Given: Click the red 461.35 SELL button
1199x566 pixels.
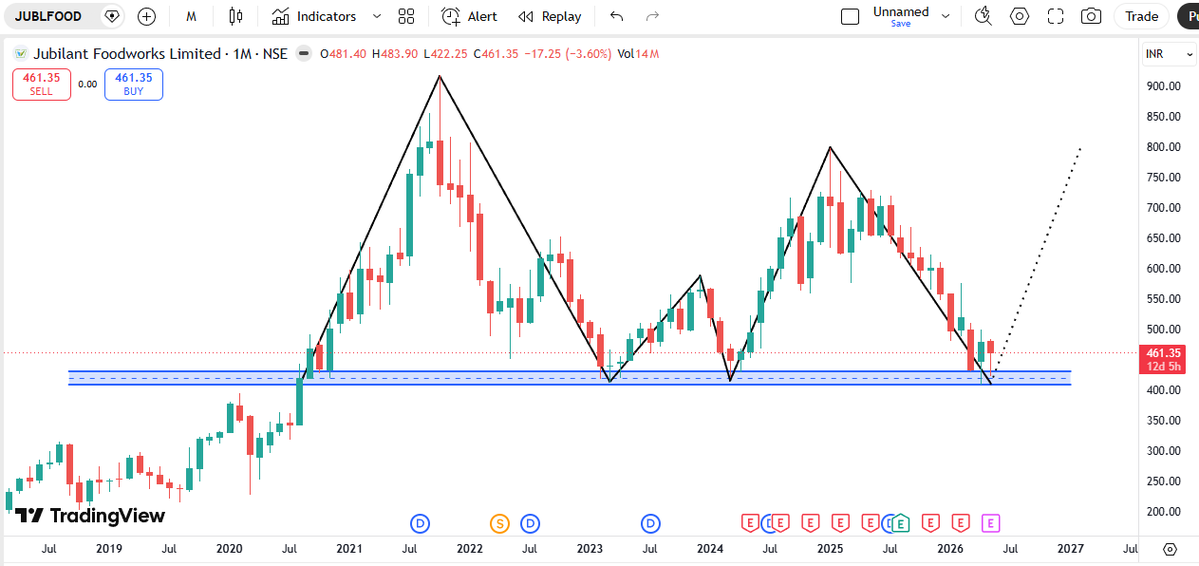Looking at the screenshot, I should click(41, 84).
